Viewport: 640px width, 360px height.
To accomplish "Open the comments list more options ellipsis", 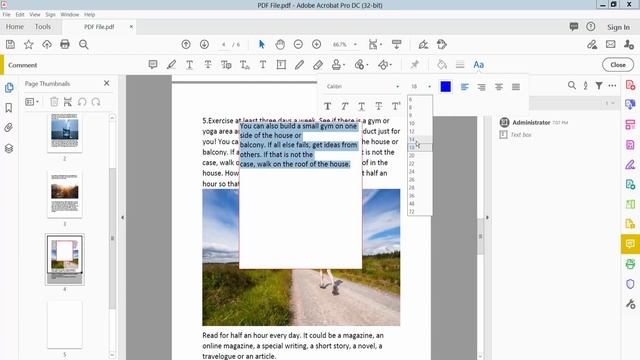I will pyautogui.click(x=612, y=85).
